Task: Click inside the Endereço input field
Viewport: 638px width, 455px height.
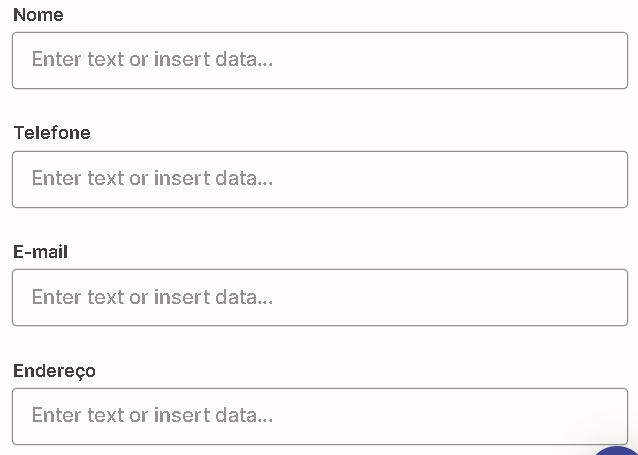Action: 320,416
